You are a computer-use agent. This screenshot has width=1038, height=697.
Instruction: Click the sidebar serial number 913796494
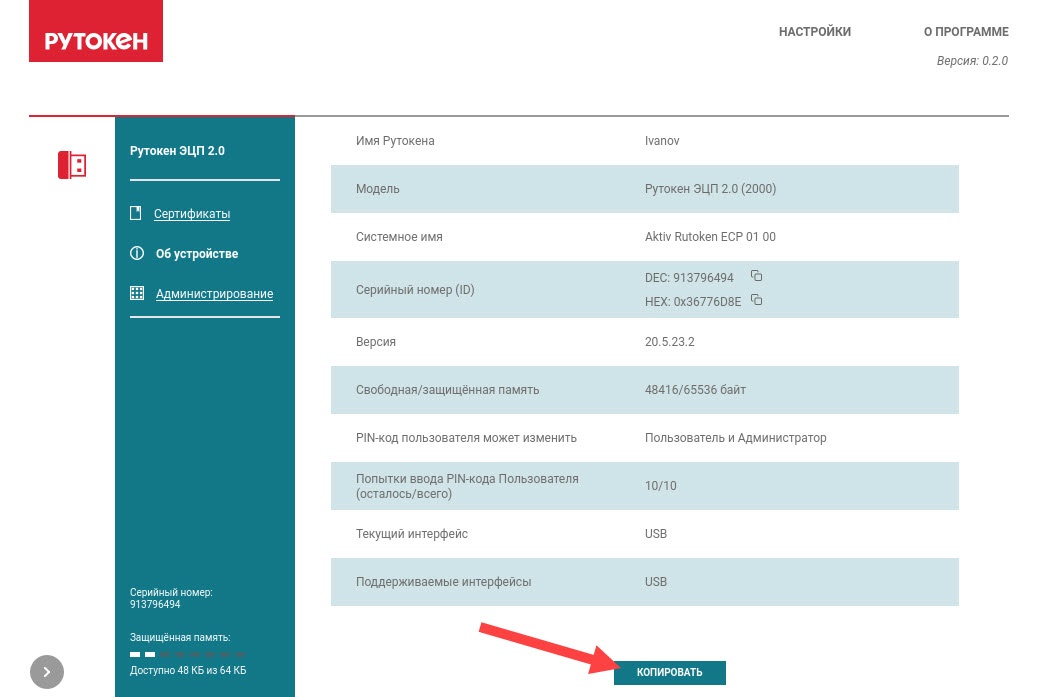pyautogui.click(x=155, y=605)
